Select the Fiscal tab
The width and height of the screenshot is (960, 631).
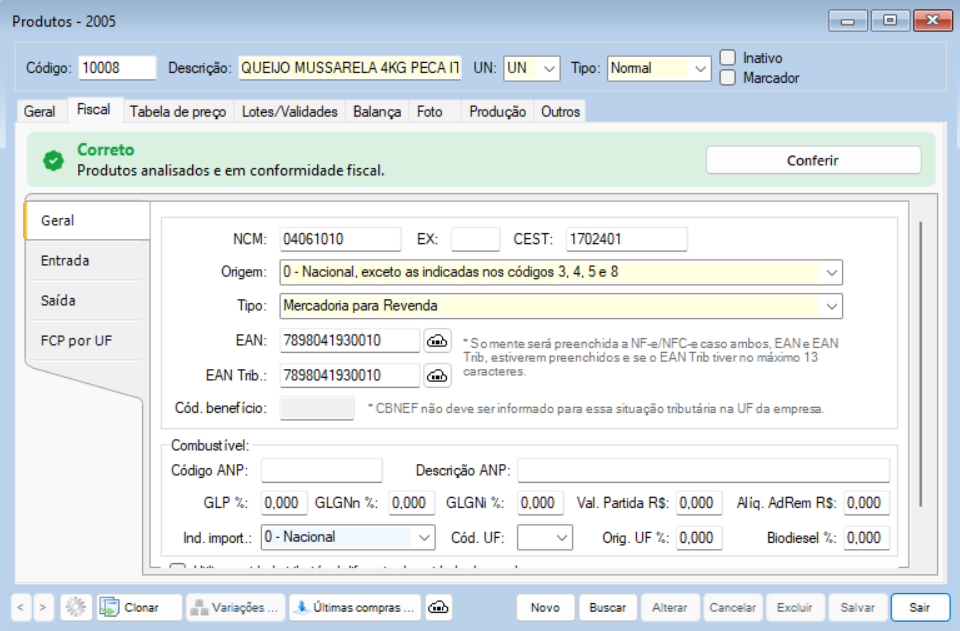tap(94, 110)
